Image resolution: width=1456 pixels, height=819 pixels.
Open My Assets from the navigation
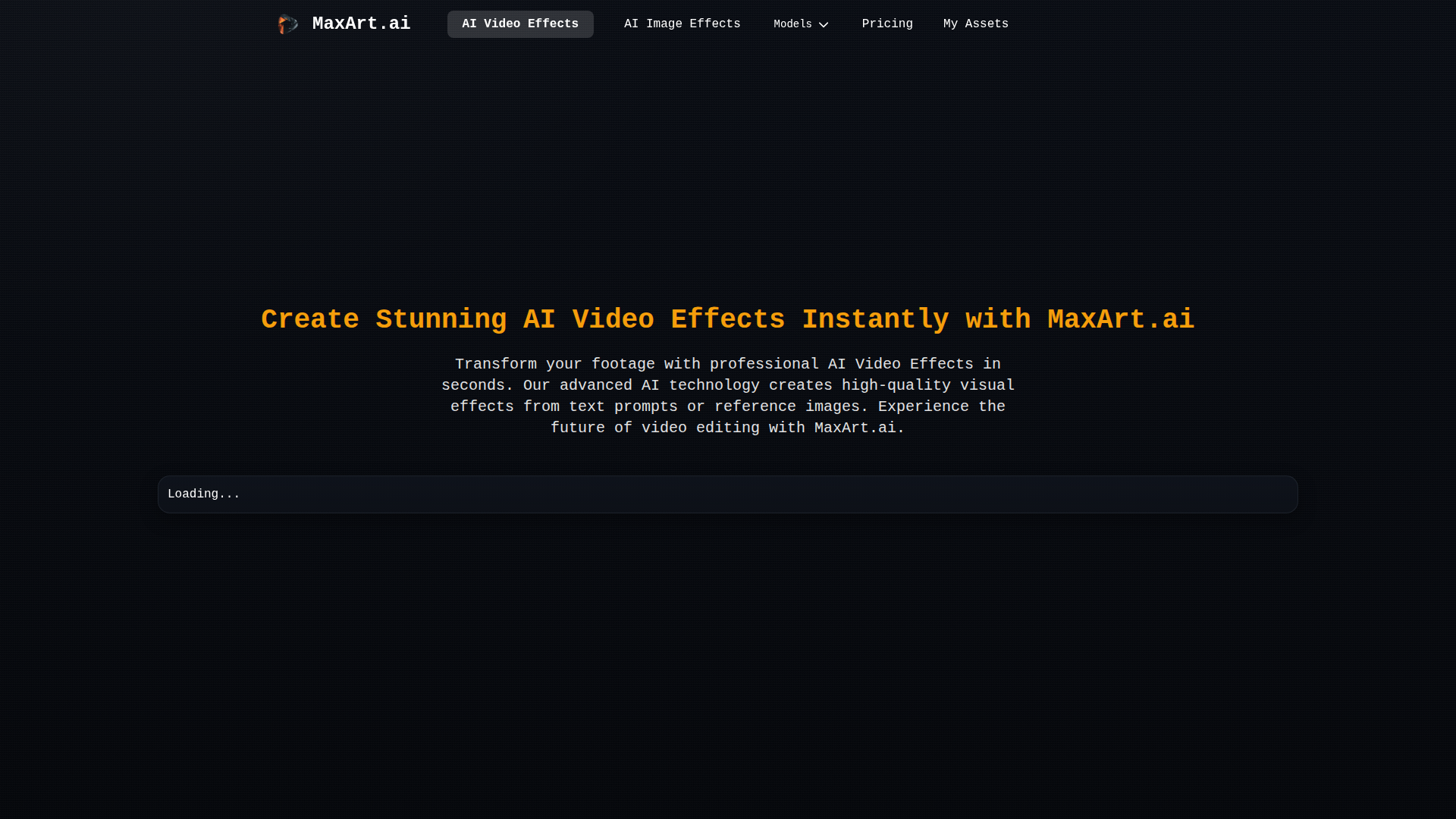(975, 24)
